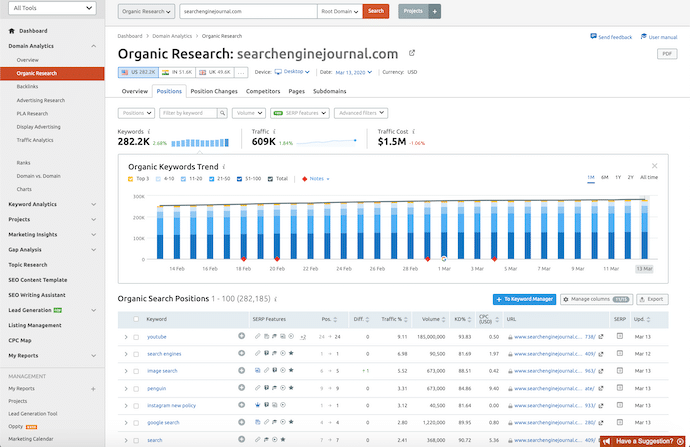Add penguin keyword with plus icon
Viewport: 690px width, 447px height.
[x=242, y=388]
